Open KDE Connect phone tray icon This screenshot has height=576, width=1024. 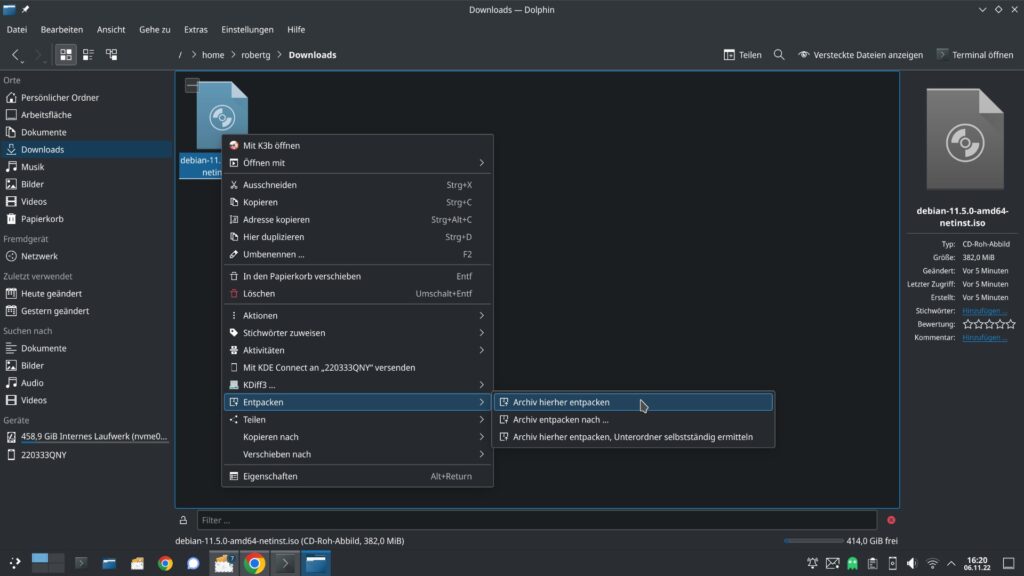tap(893, 563)
